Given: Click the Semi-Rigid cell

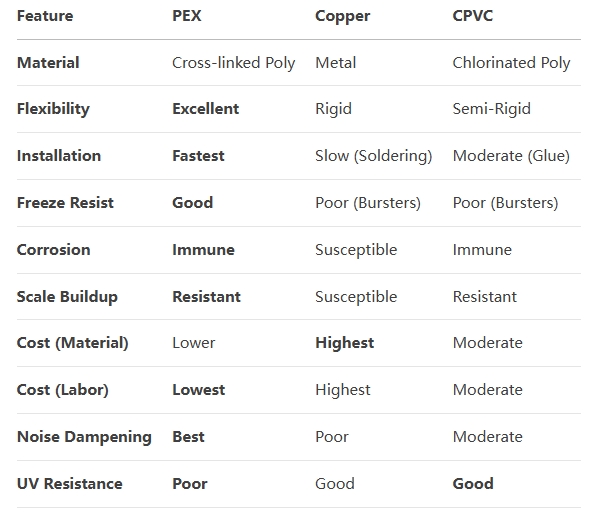Looking at the screenshot, I should (x=491, y=109).
